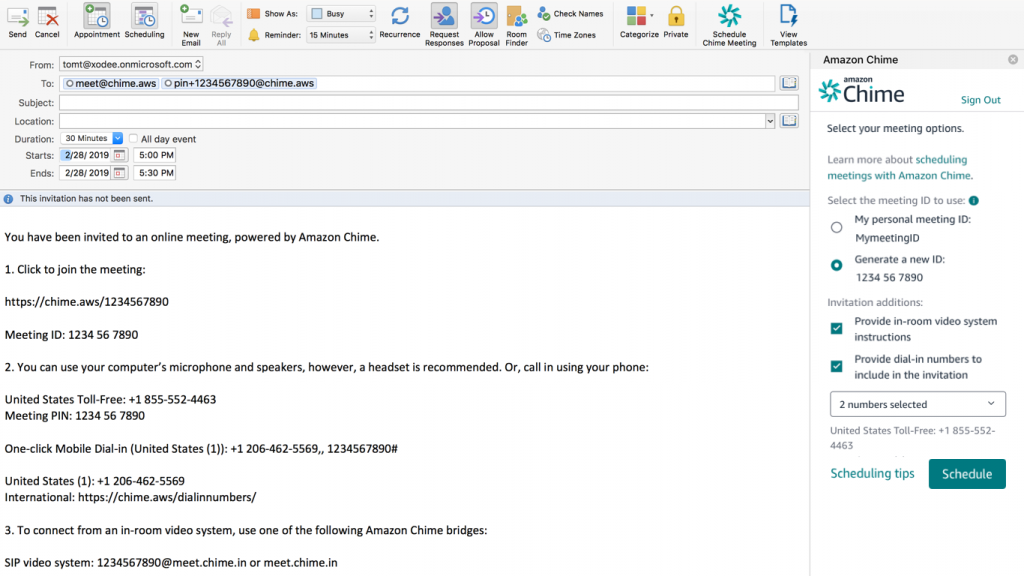Open calendar picker for Ends date
This screenshot has height=576, width=1024.
pos(119,173)
